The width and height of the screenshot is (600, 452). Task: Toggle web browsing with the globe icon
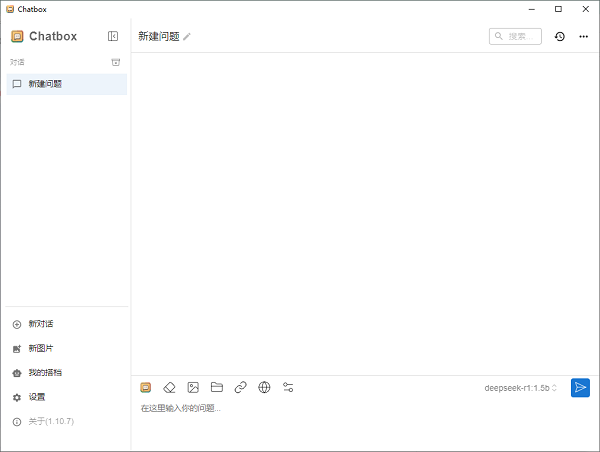point(264,387)
